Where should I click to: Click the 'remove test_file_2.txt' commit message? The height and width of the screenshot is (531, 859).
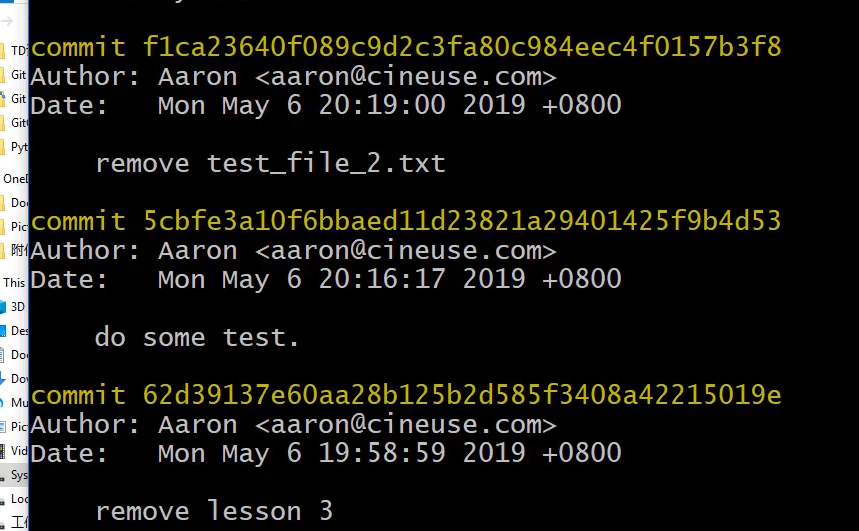270,163
